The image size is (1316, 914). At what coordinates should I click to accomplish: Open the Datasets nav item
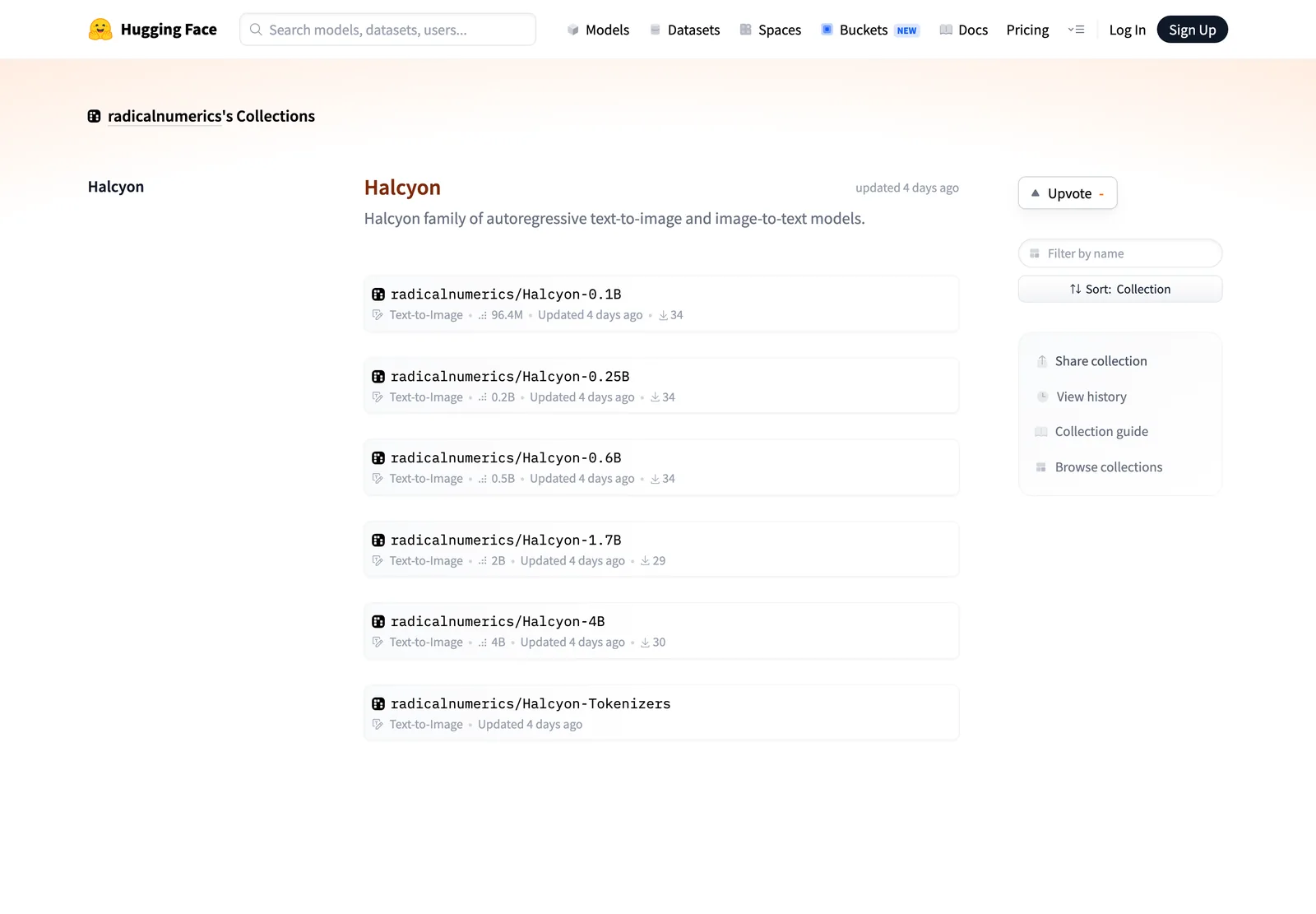684,30
